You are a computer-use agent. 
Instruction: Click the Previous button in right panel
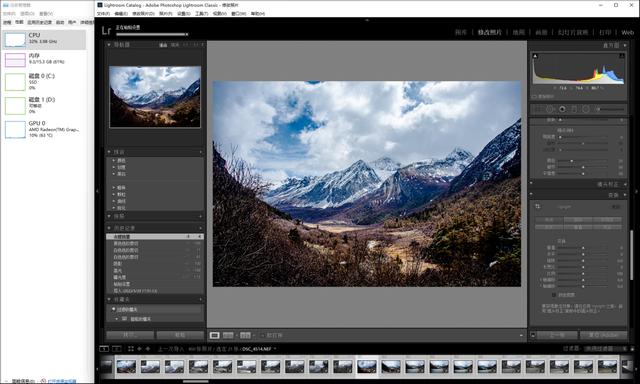click(x=557, y=335)
